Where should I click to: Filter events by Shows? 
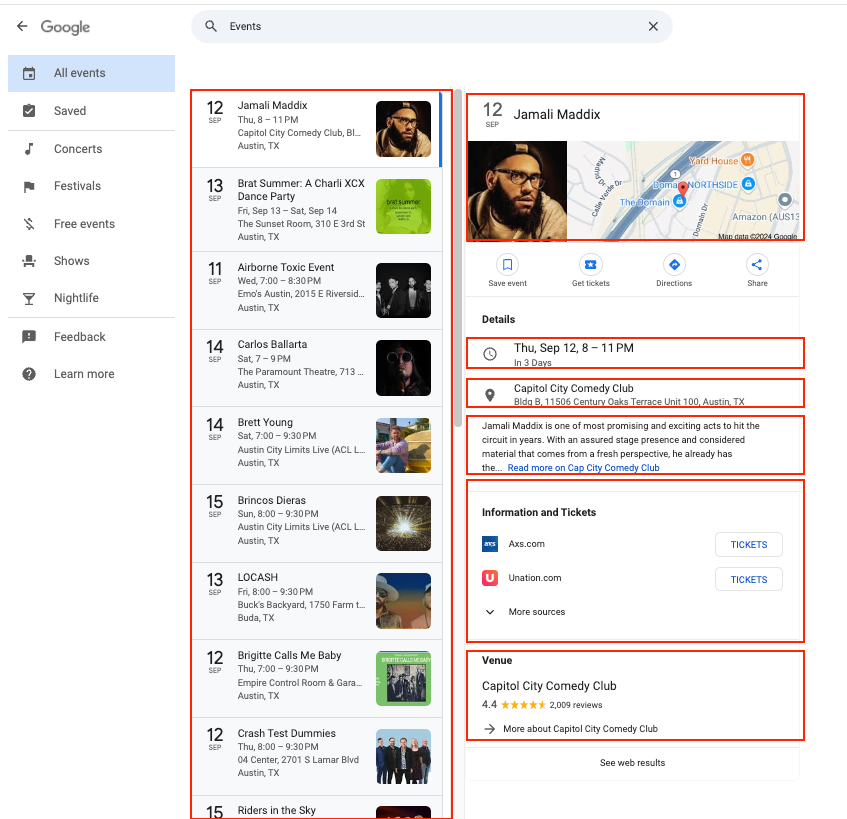coord(91,261)
